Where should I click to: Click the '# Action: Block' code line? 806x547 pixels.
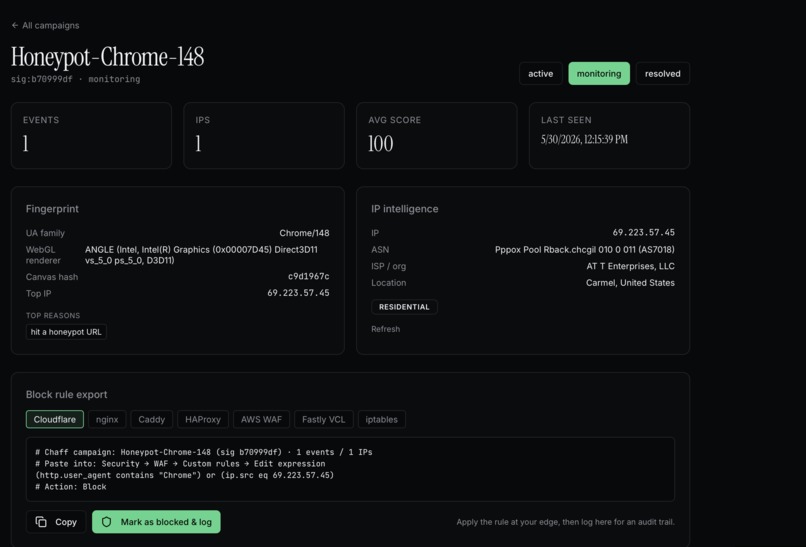pyautogui.click(x=70, y=487)
